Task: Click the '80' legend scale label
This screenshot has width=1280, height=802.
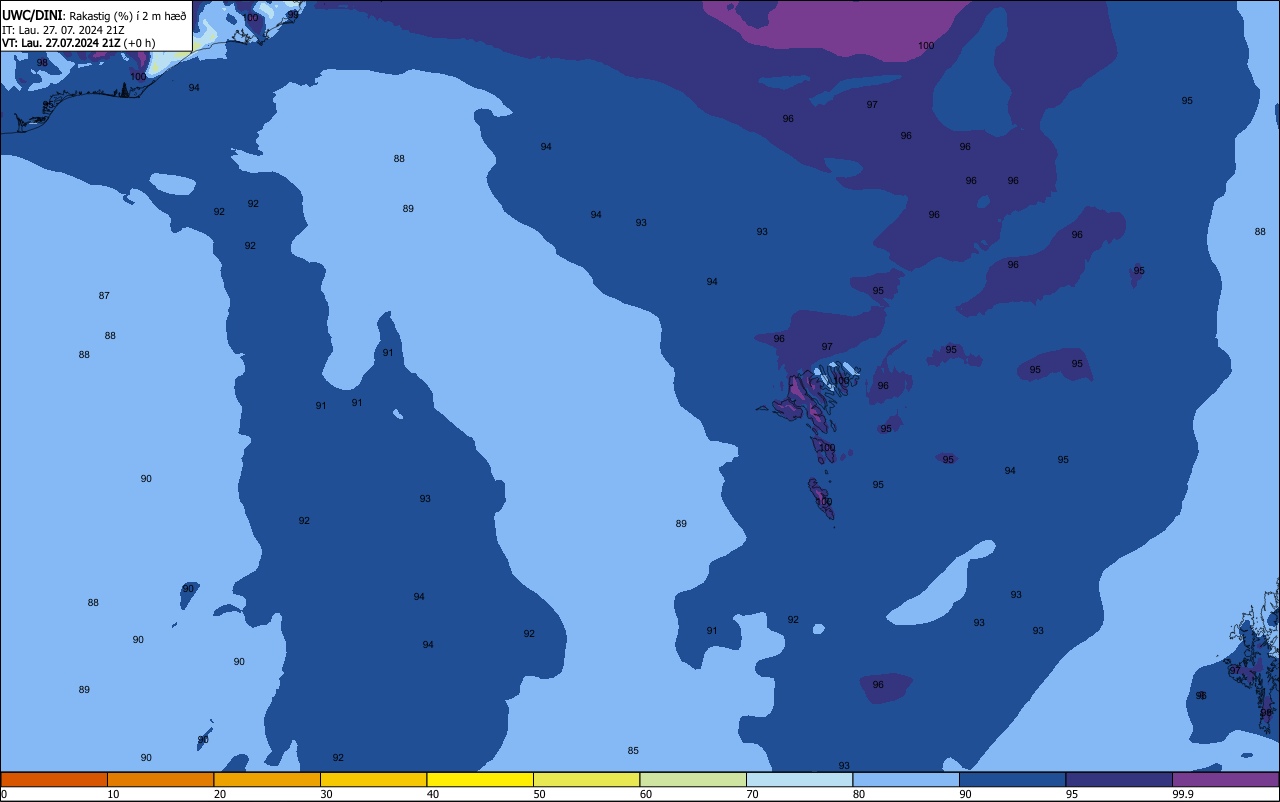Action: tap(859, 794)
